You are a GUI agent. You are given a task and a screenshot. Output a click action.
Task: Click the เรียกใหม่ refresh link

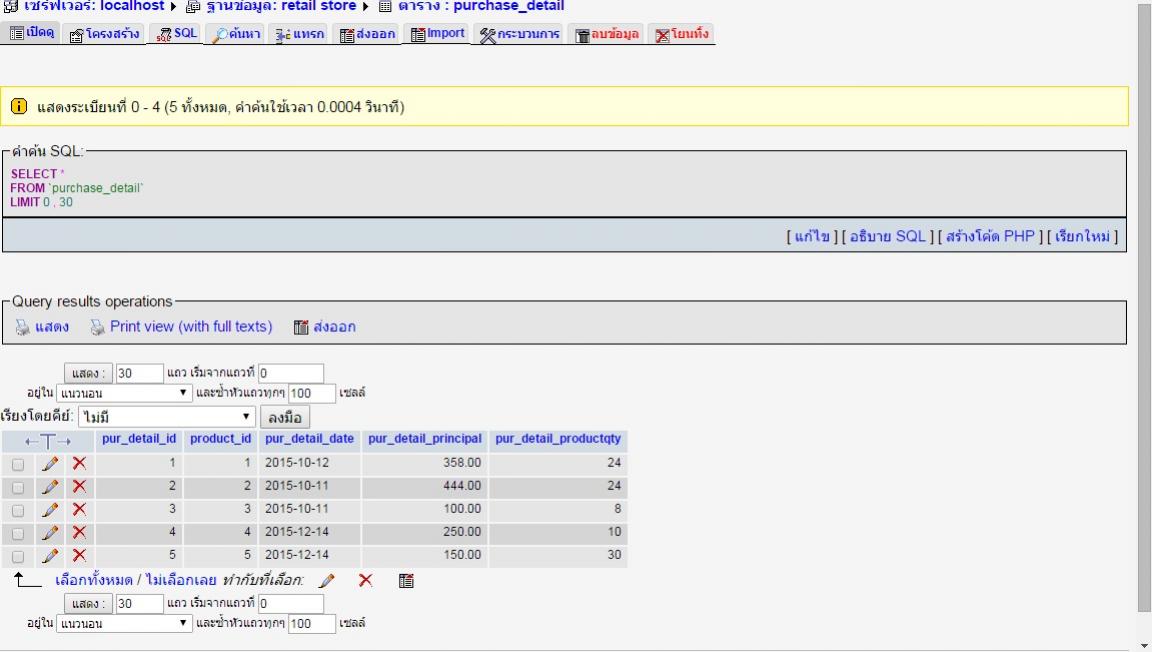pos(1082,237)
